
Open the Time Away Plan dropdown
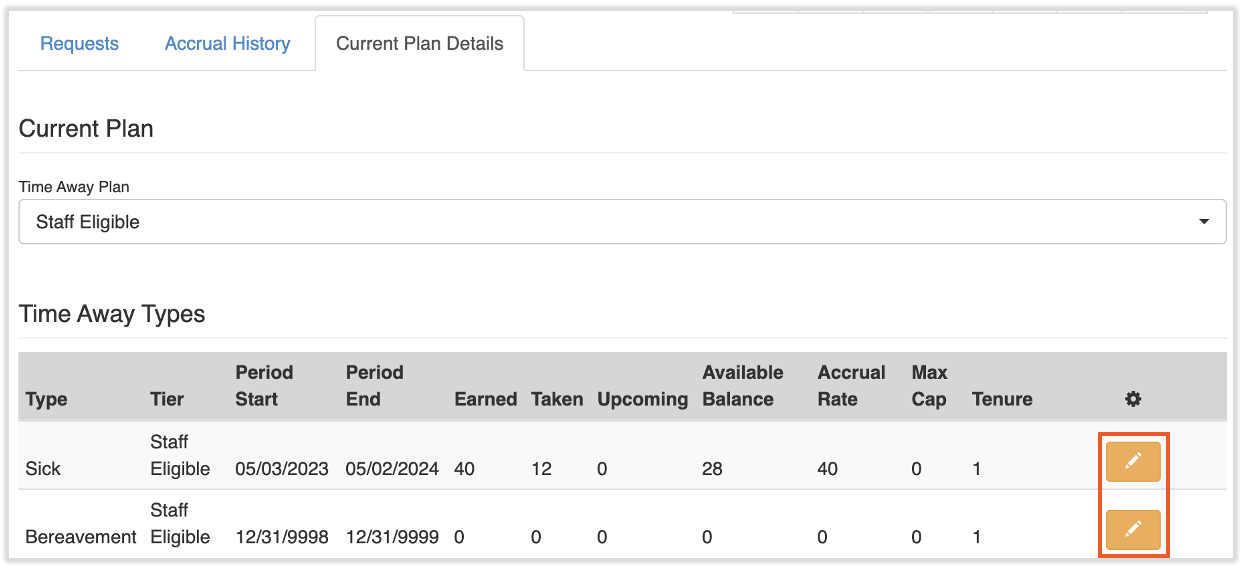click(x=622, y=222)
